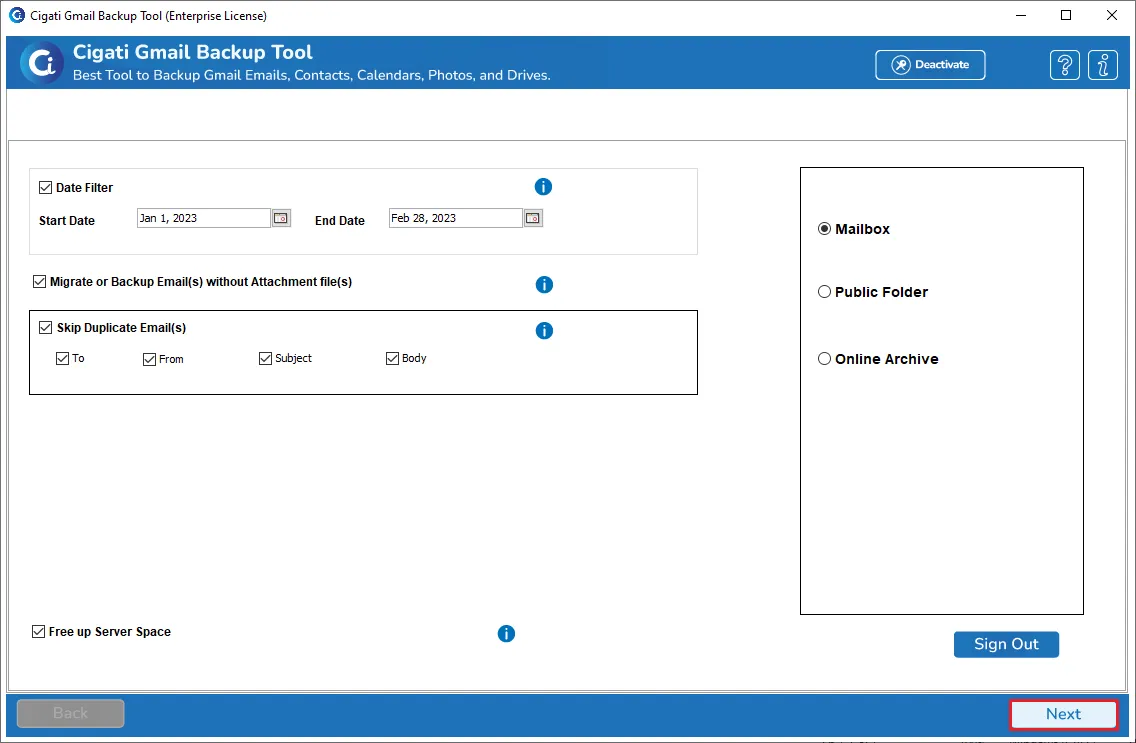Uncheck the From duplicate criterion

click(149, 359)
